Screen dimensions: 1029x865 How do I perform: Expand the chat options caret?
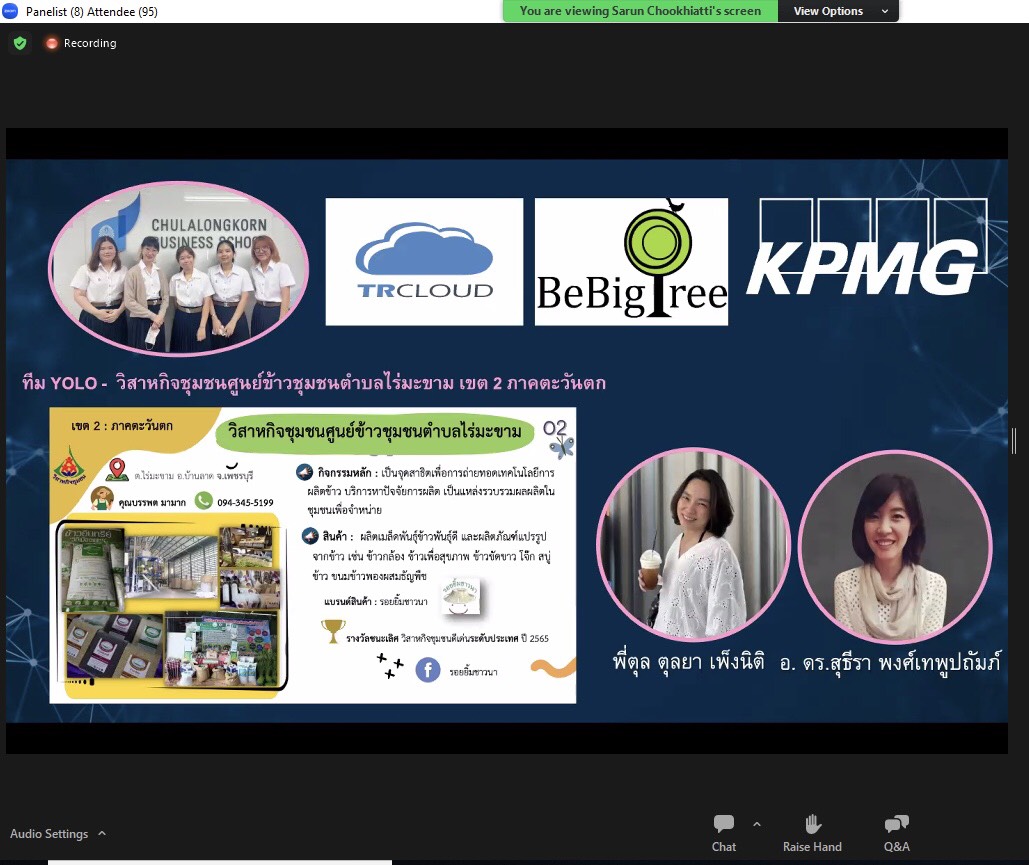pos(757,824)
